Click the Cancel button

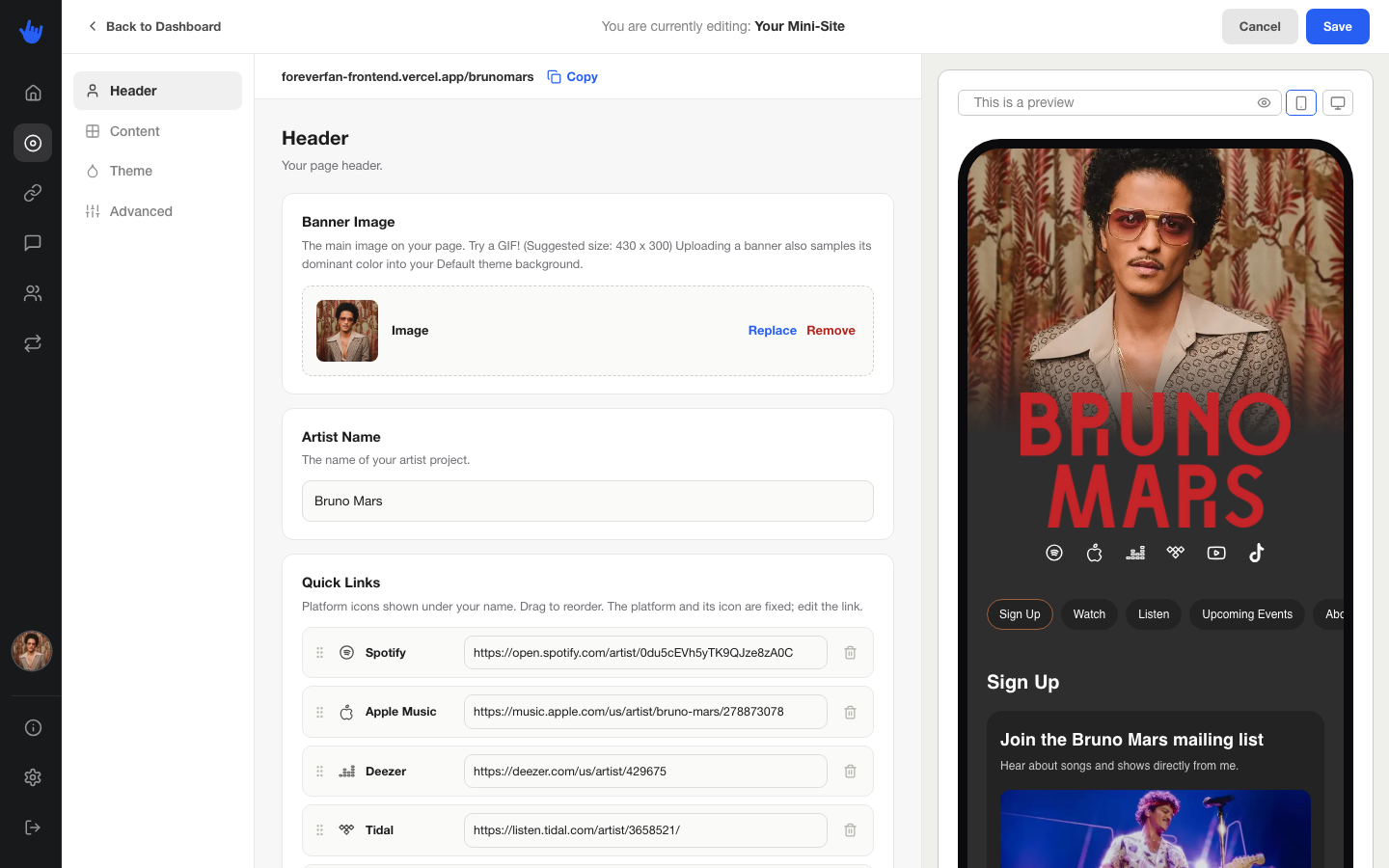point(1260,27)
